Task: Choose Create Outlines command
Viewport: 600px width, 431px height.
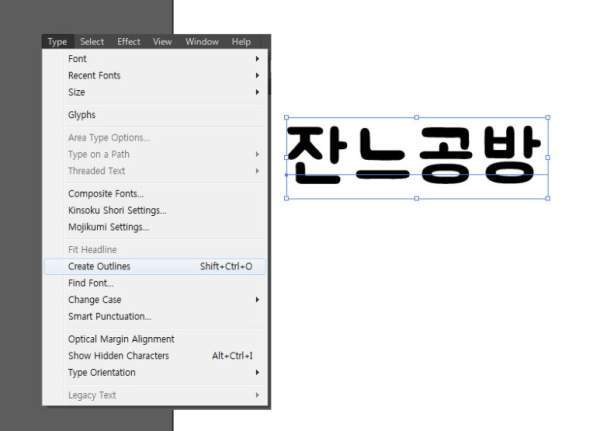Action: 155,266
